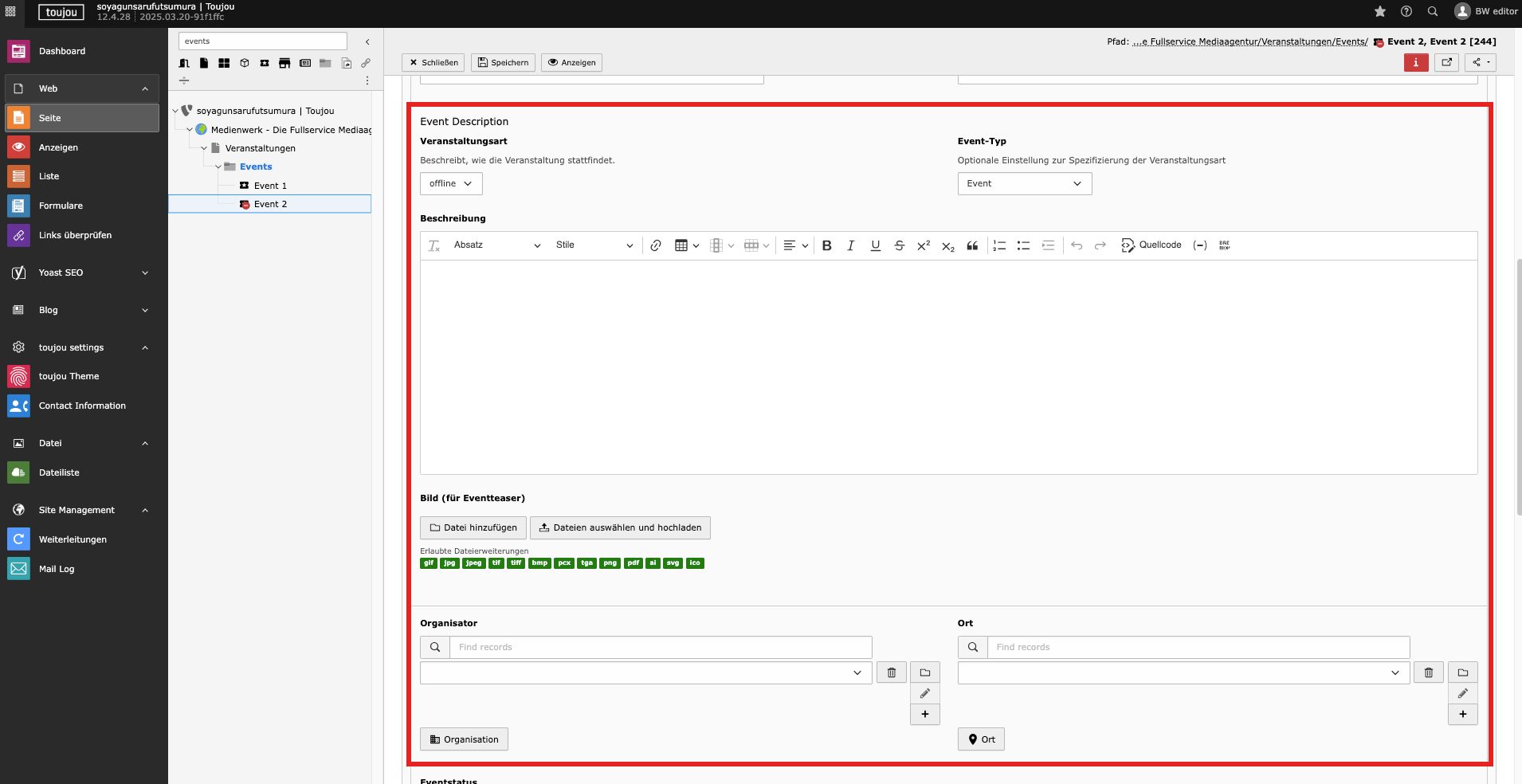
Task: Open the Veranstaltungsart offline dropdown
Action: click(x=451, y=183)
